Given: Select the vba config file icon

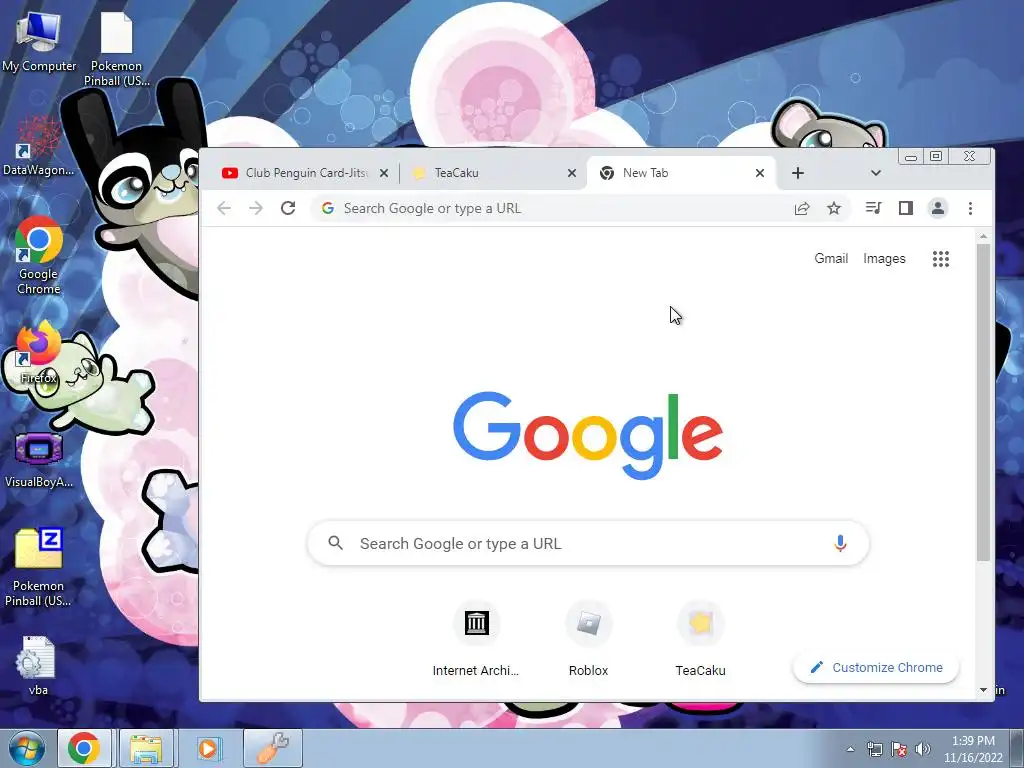Looking at the screenshot, I should pyautogui.click(x=37, y=665).
